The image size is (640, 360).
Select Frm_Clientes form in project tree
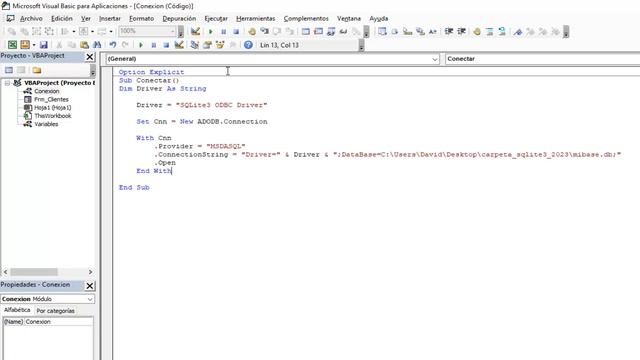[51, 99]
